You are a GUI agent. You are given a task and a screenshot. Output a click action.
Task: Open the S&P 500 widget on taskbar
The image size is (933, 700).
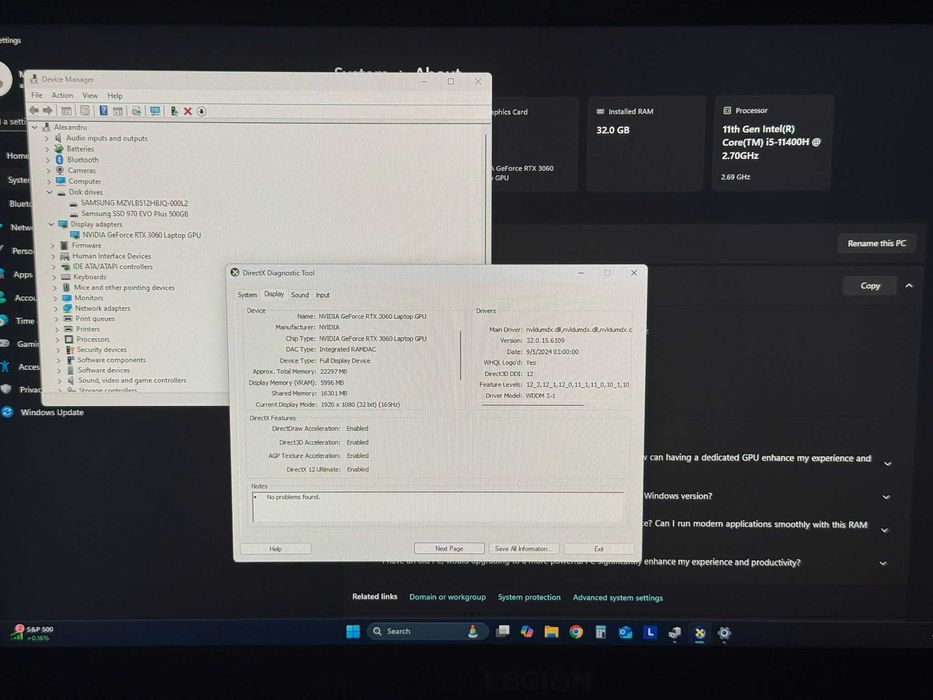(31, 633)
